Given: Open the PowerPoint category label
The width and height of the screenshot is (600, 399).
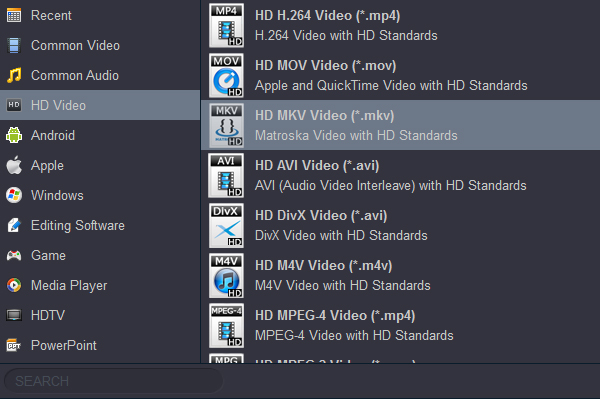Looking at the screenshot, I should coord(64,345).
